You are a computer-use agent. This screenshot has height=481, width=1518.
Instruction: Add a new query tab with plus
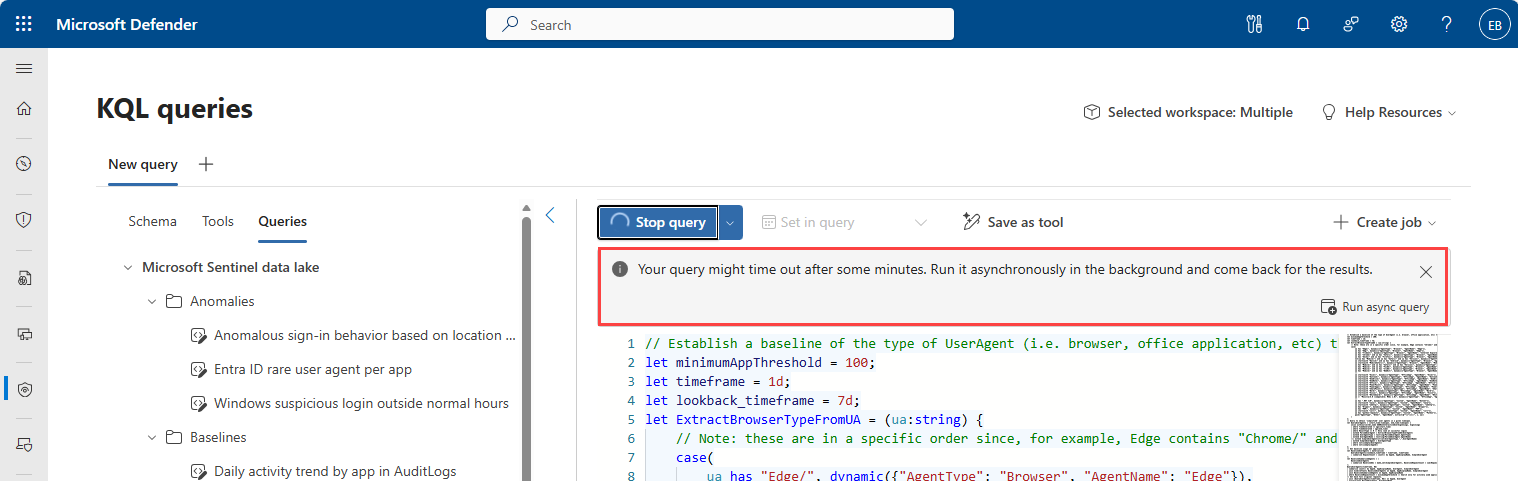[206, 164]
